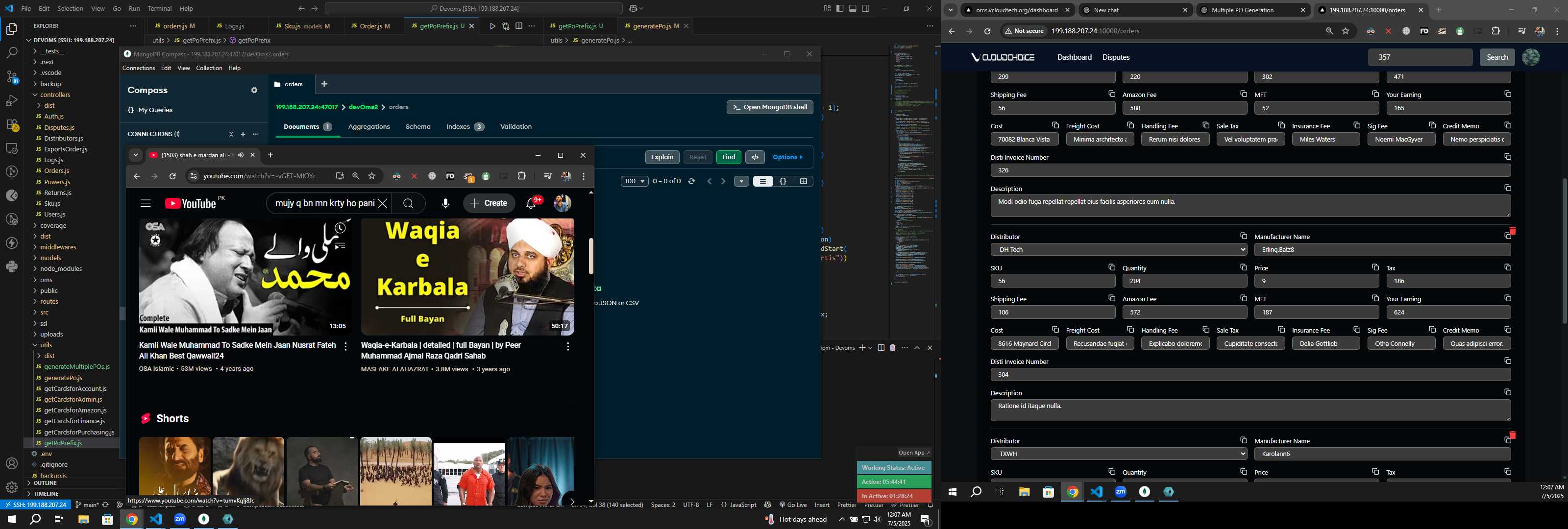Viewport: 1568px width, 529px height.
Task: Click Explain button in Compass
Action: pos(662,157)
